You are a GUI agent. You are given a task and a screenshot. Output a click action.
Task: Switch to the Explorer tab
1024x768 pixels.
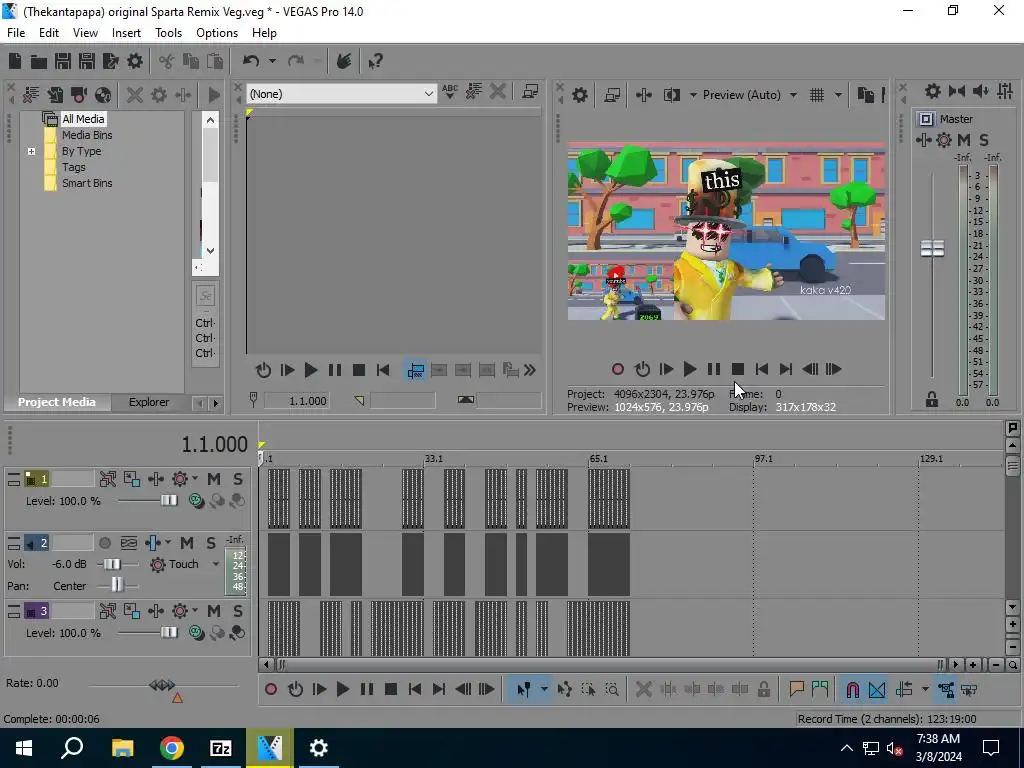[x=149, y=402]
